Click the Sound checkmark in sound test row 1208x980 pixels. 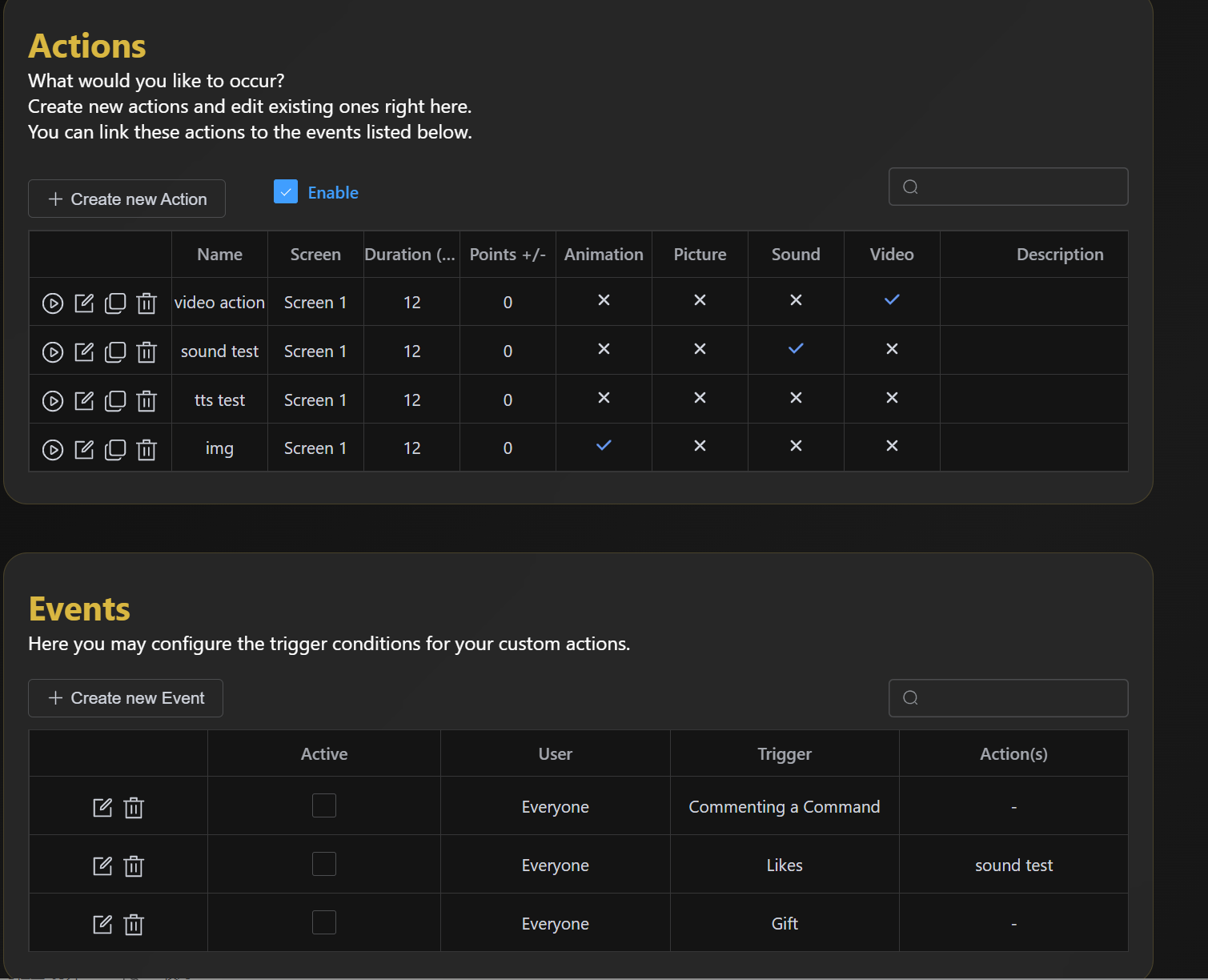point(796,348)
